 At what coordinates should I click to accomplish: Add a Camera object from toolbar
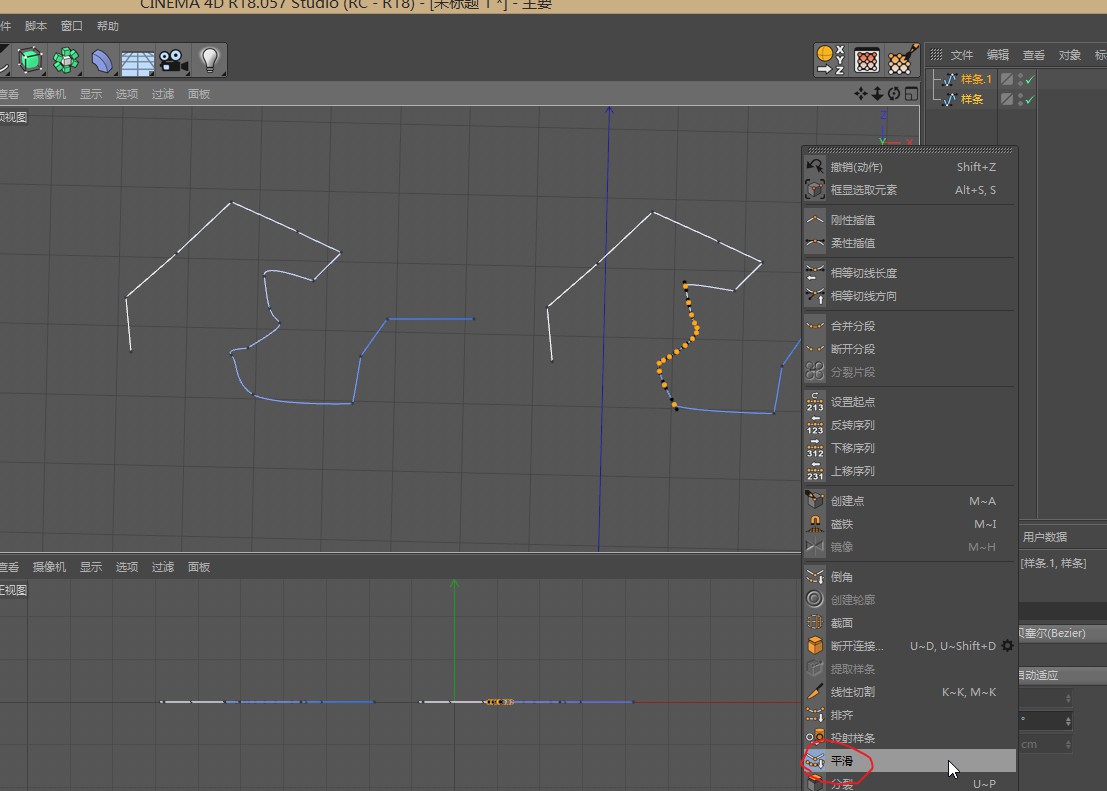tap(173, 61)
